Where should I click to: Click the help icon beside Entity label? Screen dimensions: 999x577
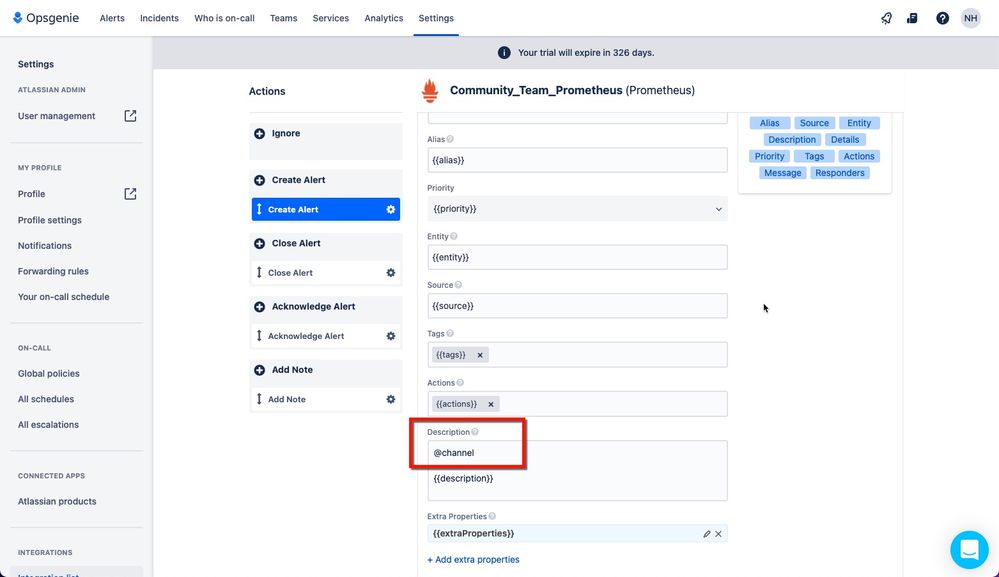click(454, 236)
